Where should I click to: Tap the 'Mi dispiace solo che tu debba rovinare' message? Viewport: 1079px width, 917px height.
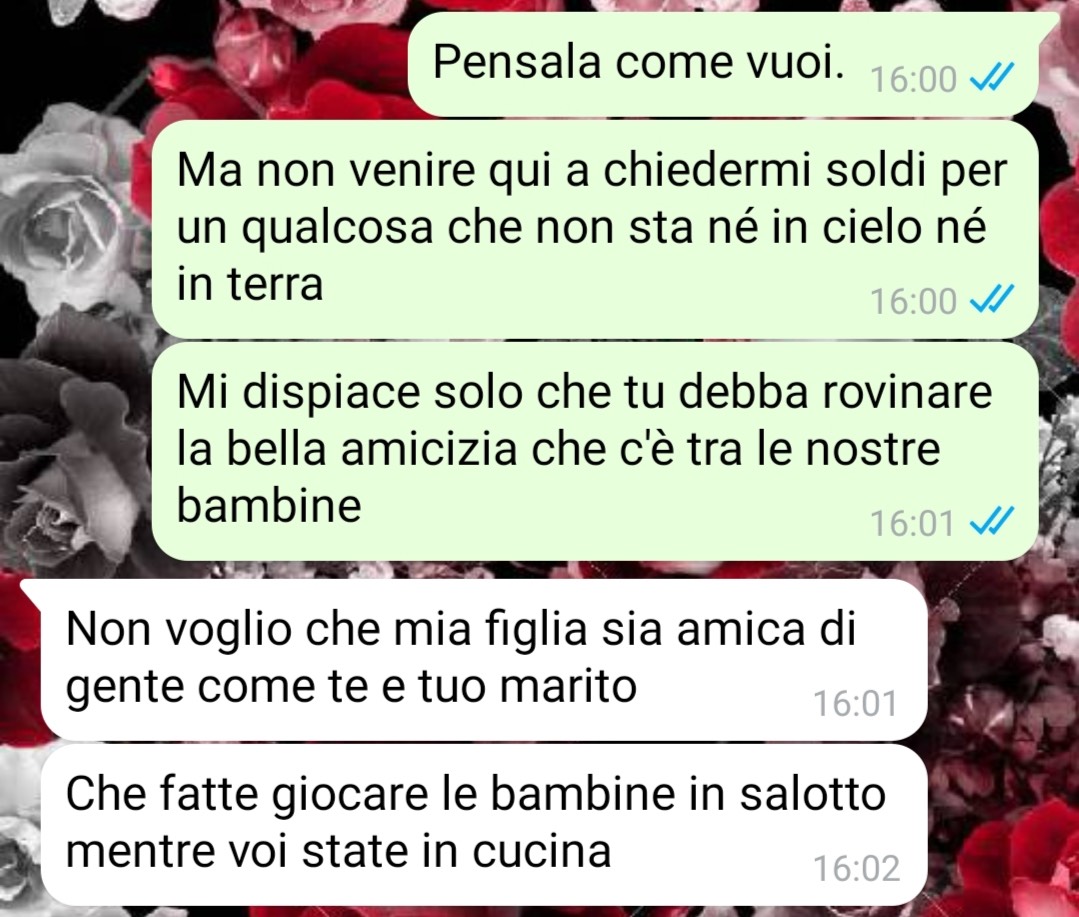[x=595, y=451]
